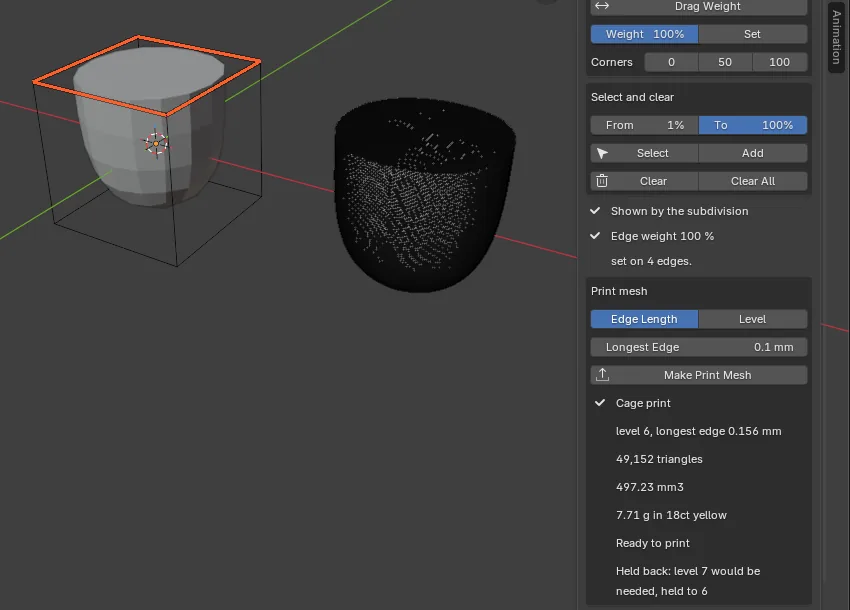850x610 pixels.
Task: Click the 'set on 4 edges.' text
Action: 651,261
